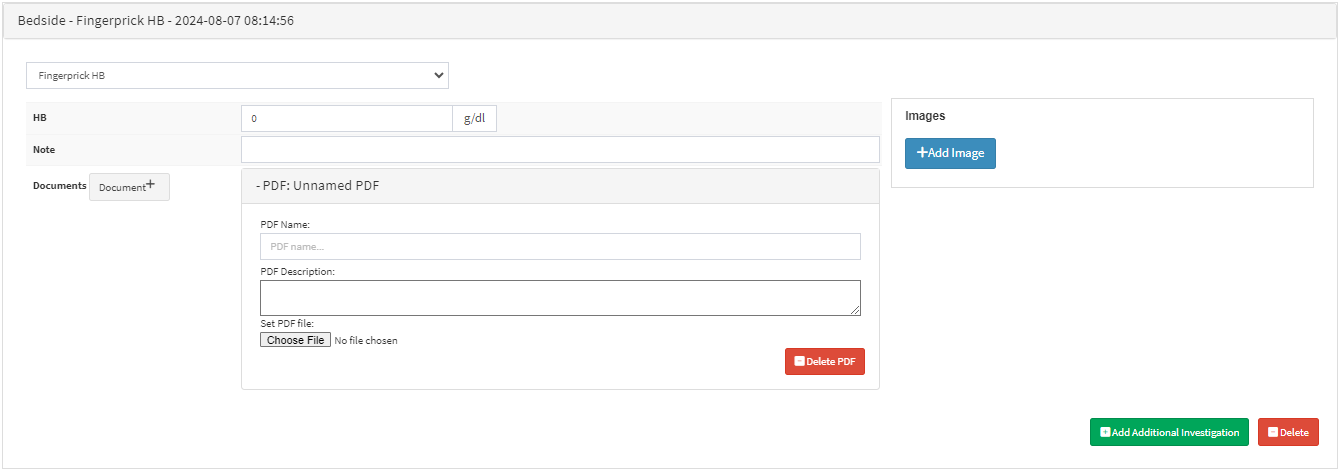Viewport: 1341px width, 470px height.
Task: Focus the HB value input field
Action: pos(346,118)
